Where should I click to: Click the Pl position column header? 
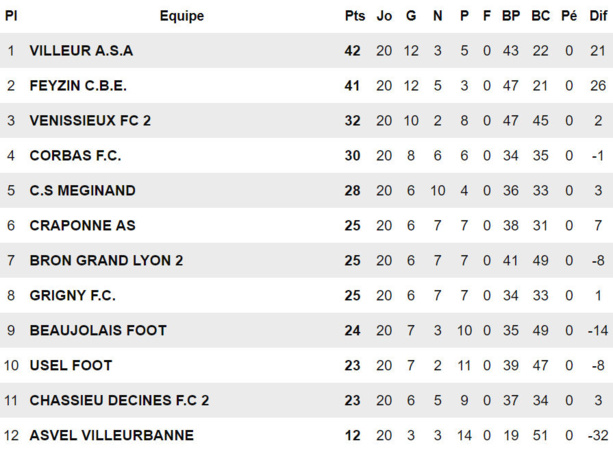tap(11, 16)
